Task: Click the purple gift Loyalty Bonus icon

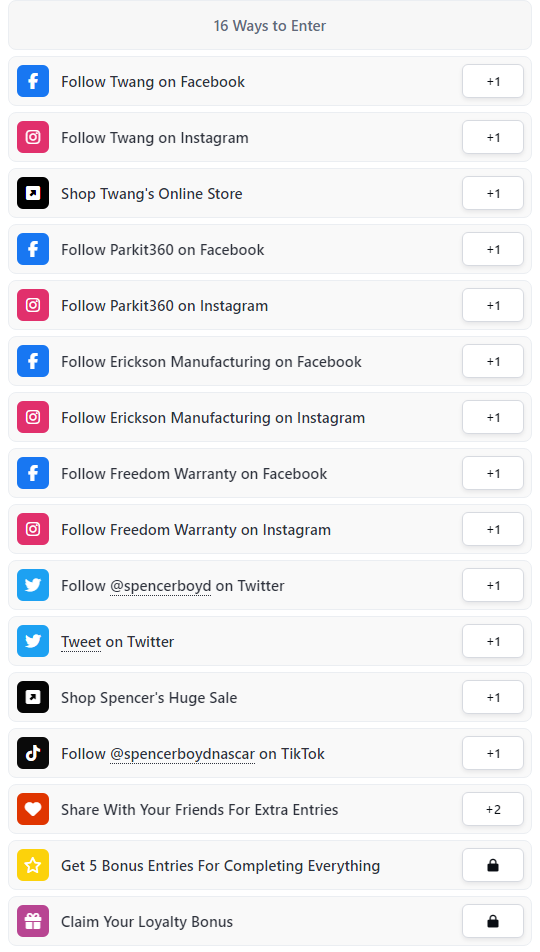Action: [x=33, y=921]
